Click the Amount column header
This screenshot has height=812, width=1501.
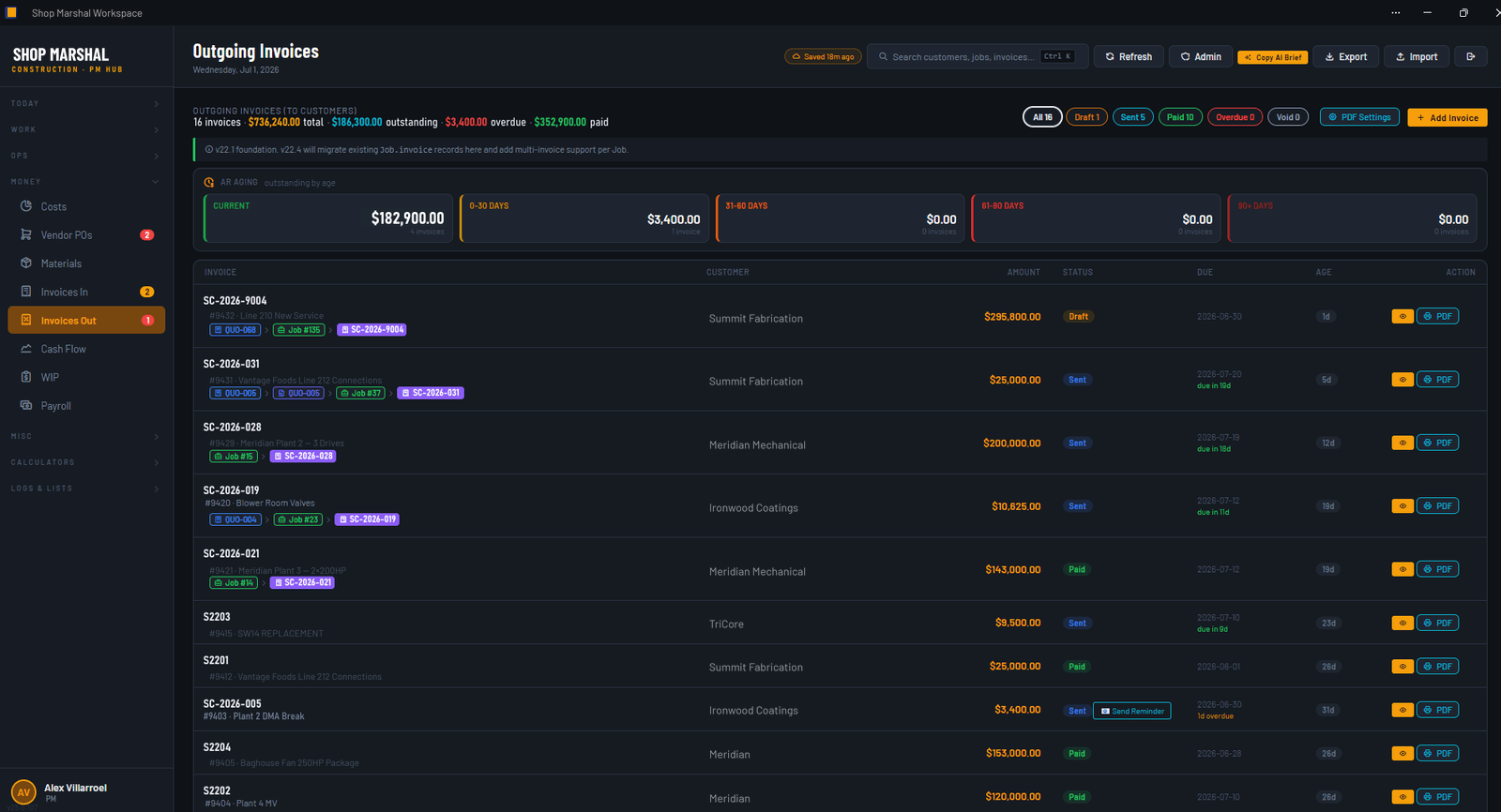(x=1023, y=272)
